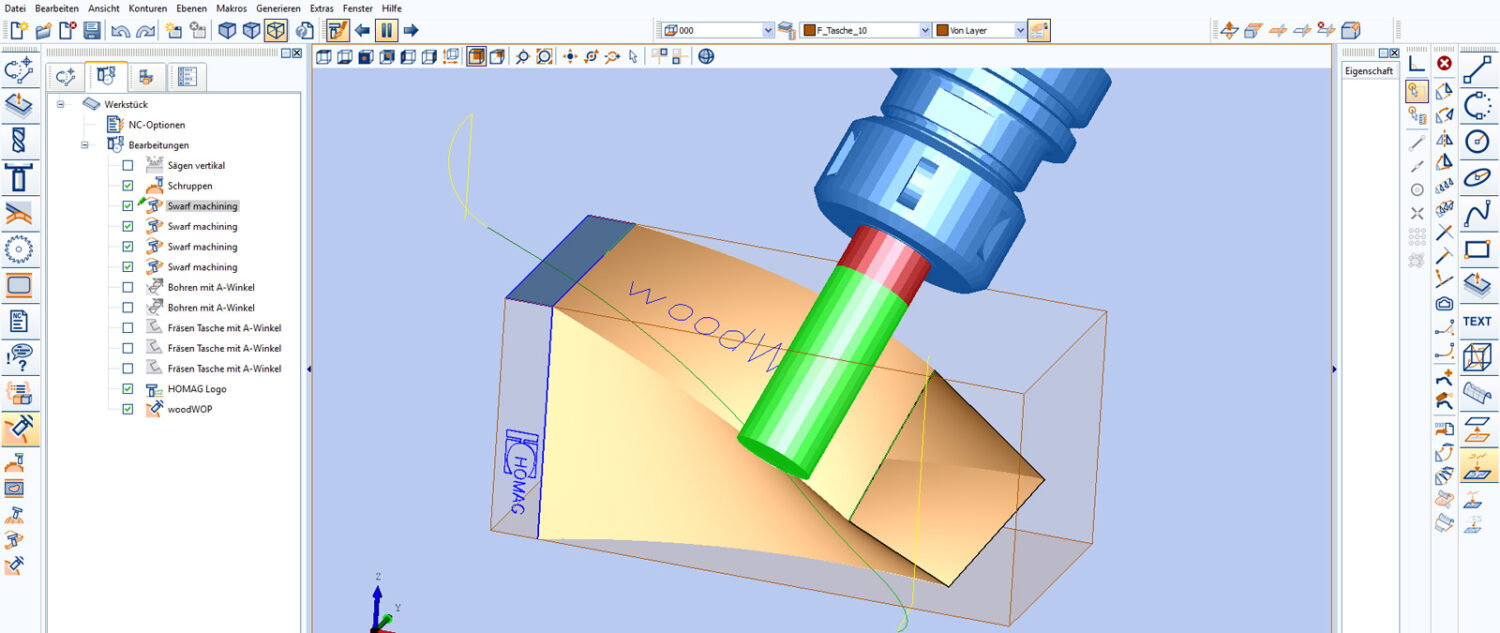This screenshot has width=1500, height=633.
Task: Click the Eigenschaft panel header
Action: coord(1369,71)
